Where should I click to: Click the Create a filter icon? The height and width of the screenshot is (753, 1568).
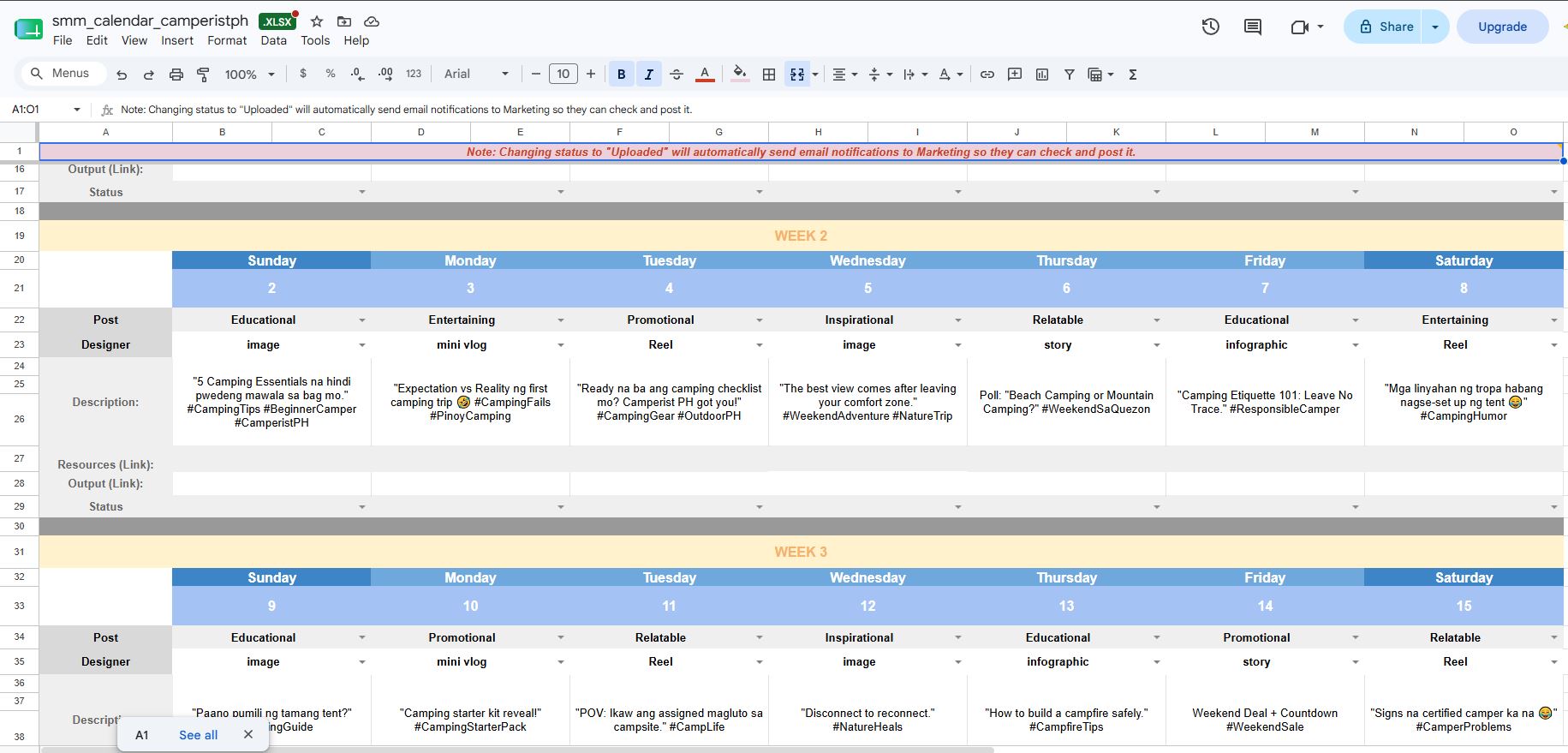pyautogui.click(x=1070, y=75)
